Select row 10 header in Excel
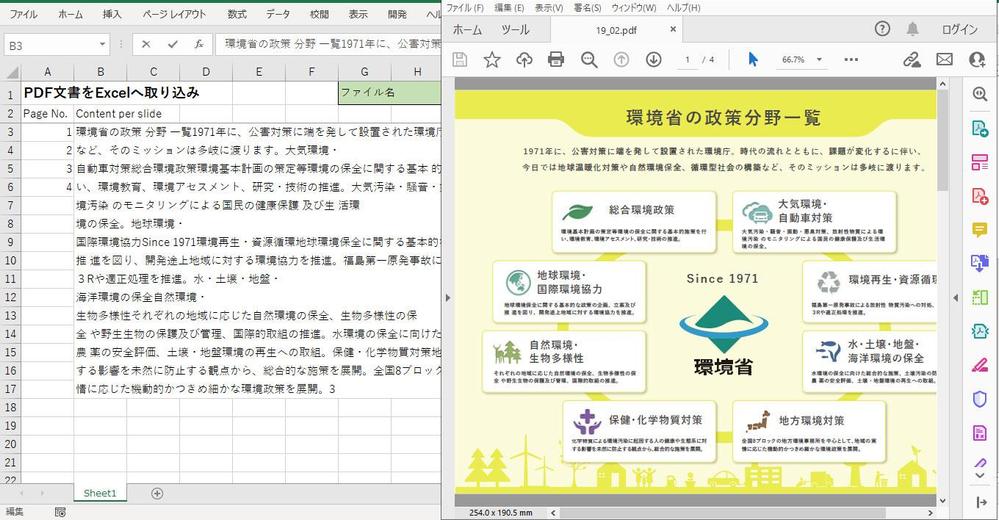Viewport: 999px width, 520px height. [x=10, y=260]
